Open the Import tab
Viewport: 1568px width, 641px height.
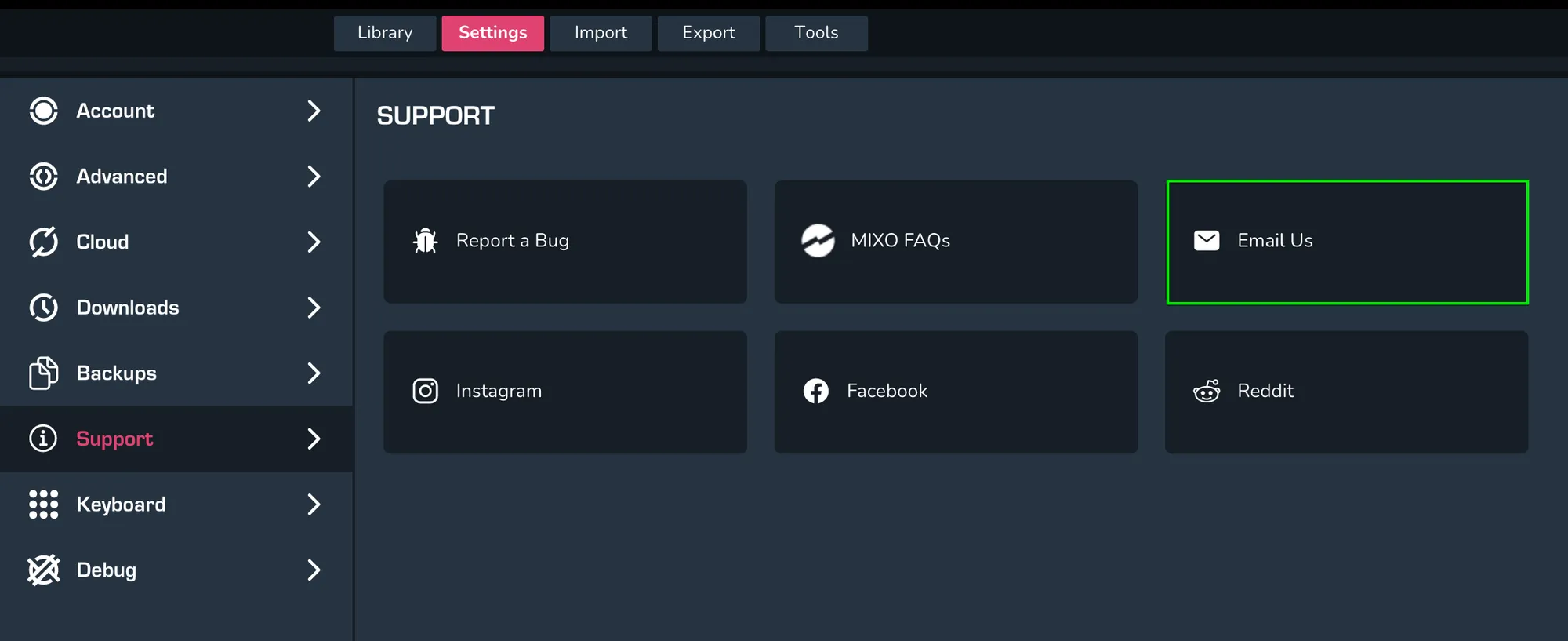click(x=601, y=33)
